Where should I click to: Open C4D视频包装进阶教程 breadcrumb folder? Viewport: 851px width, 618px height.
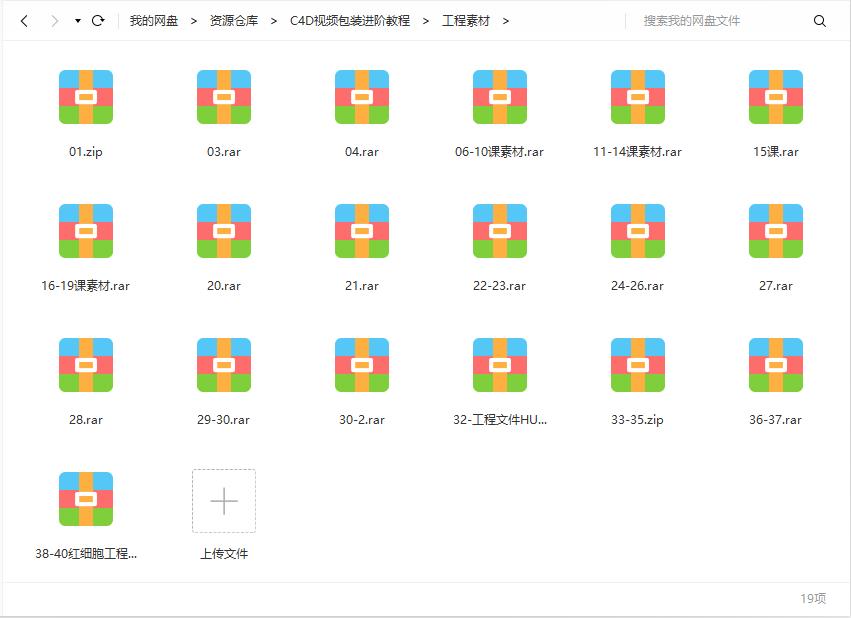(x=350, y=21)
